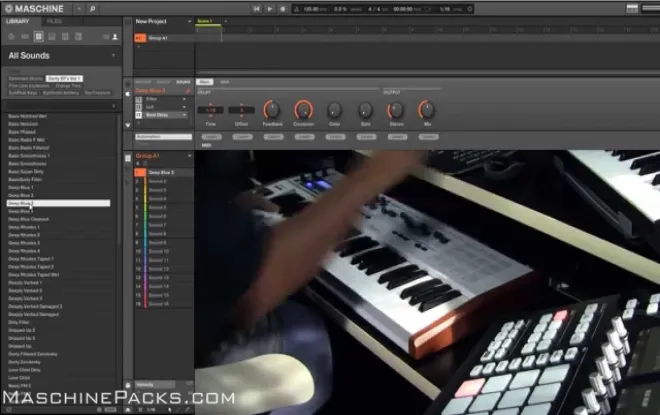This screenshot has height=415, width=660.
Task: Switch to the GROUP tab
Action: click(163, 82)
